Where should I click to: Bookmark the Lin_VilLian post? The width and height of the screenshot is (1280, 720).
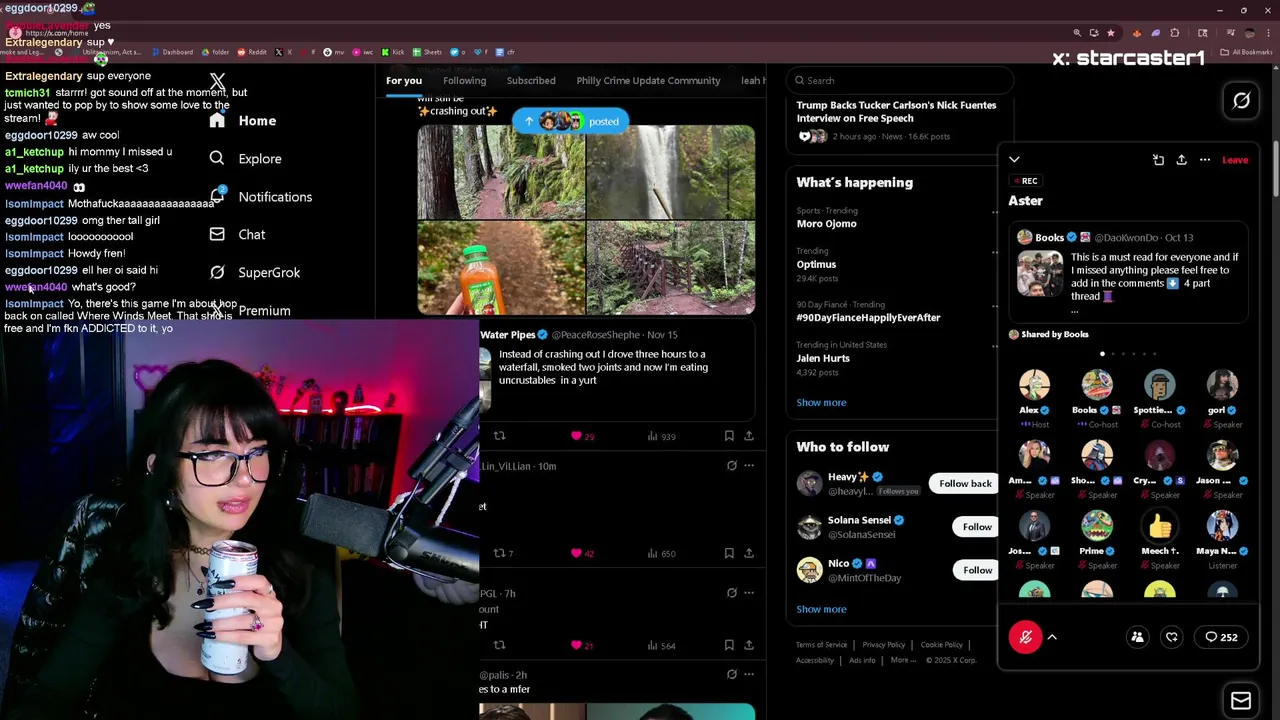729,553
